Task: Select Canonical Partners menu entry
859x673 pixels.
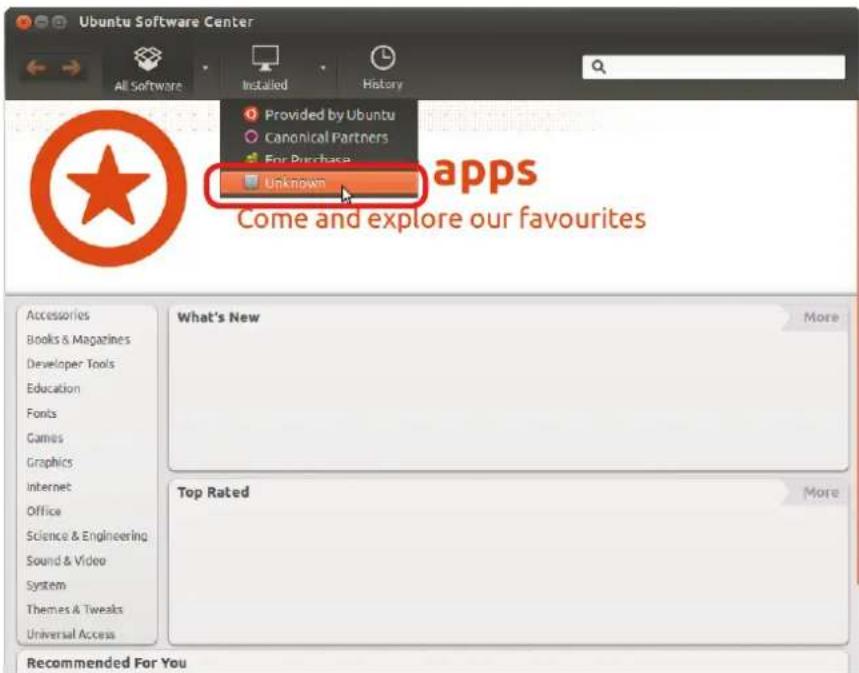Action: [x=319, y=137]
